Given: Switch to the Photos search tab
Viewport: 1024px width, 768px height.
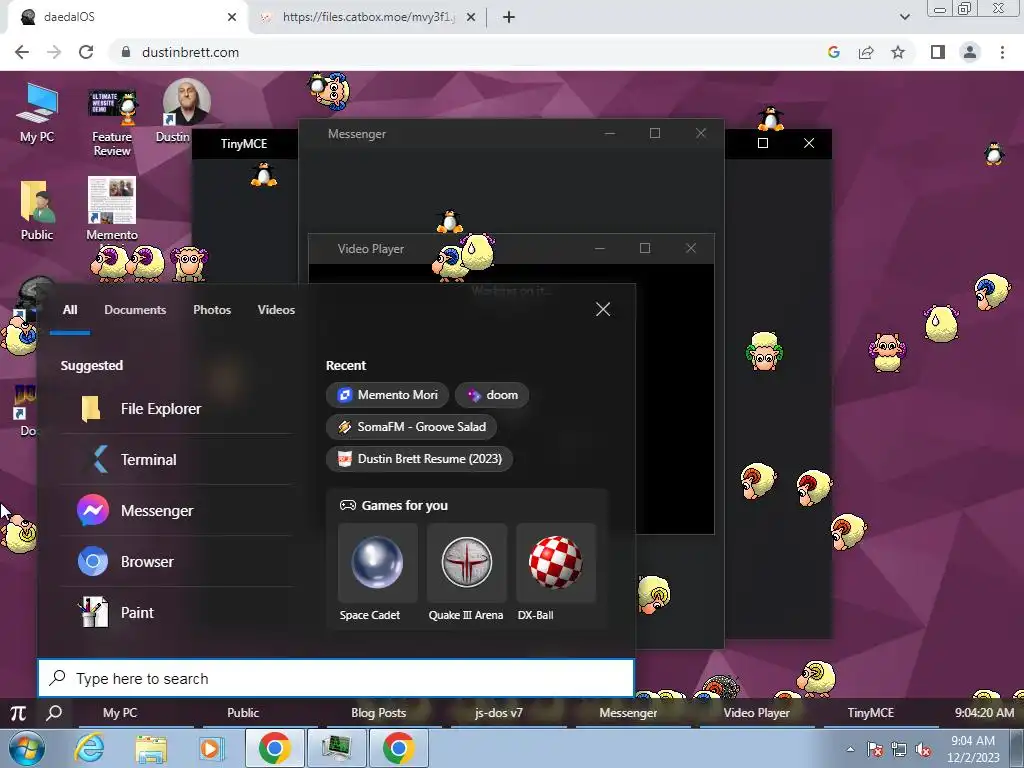Looking at the screenshot, I should [x=212, y=310].
